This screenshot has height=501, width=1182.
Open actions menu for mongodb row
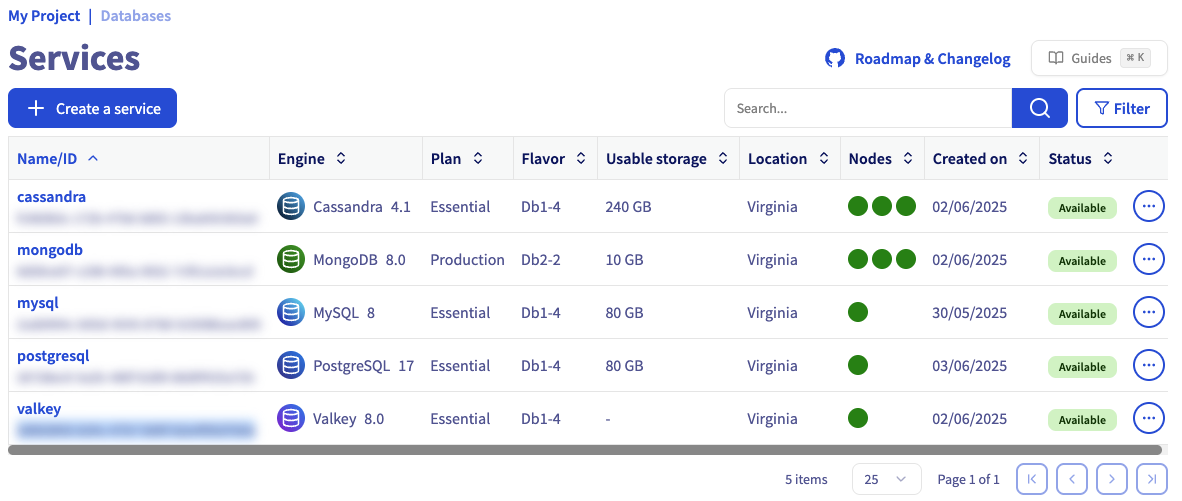pyautogui.click(x=1148, y=259)
